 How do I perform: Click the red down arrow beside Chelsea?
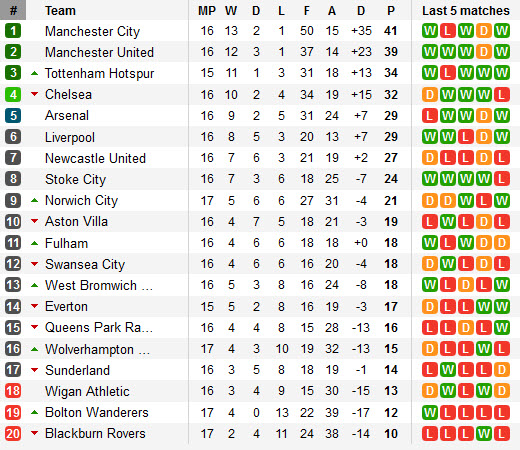(x=34, y=94)
